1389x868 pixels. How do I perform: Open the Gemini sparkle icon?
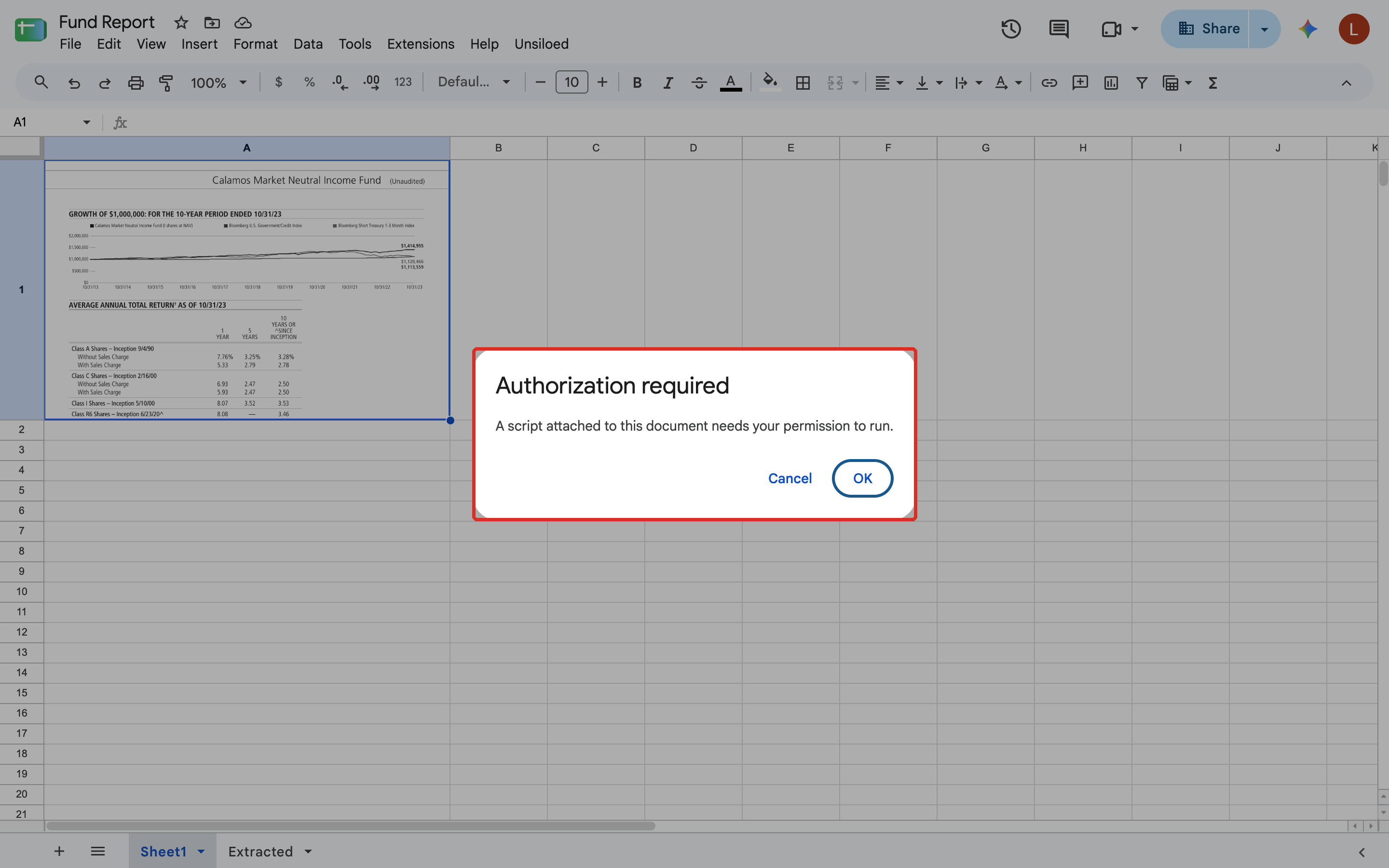[x=1307, y=29]
